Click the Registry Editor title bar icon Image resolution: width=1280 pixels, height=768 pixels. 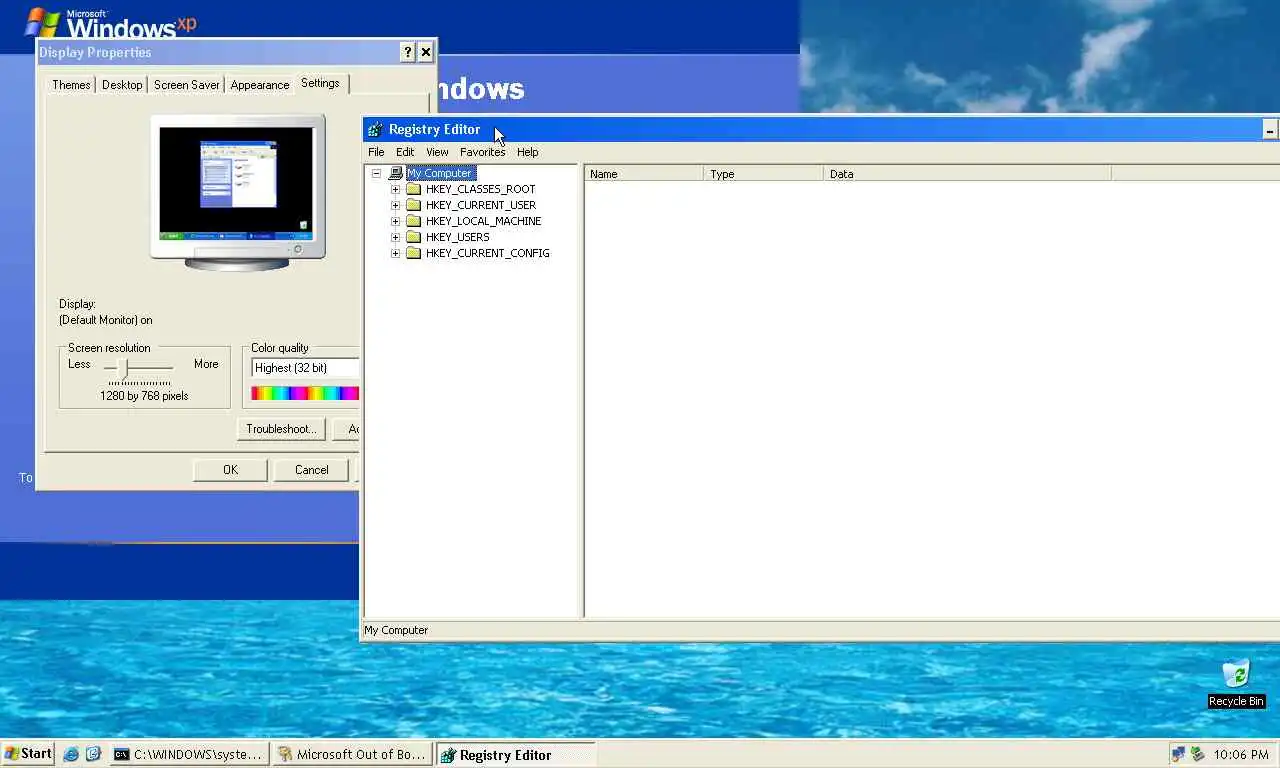point(375,129)
